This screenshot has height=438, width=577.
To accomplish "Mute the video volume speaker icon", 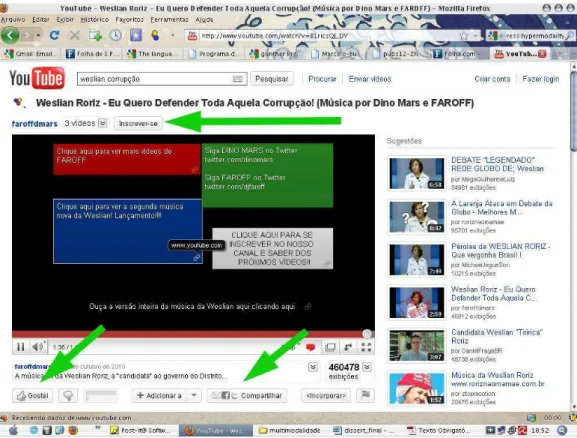I will (x=38, y=347).
